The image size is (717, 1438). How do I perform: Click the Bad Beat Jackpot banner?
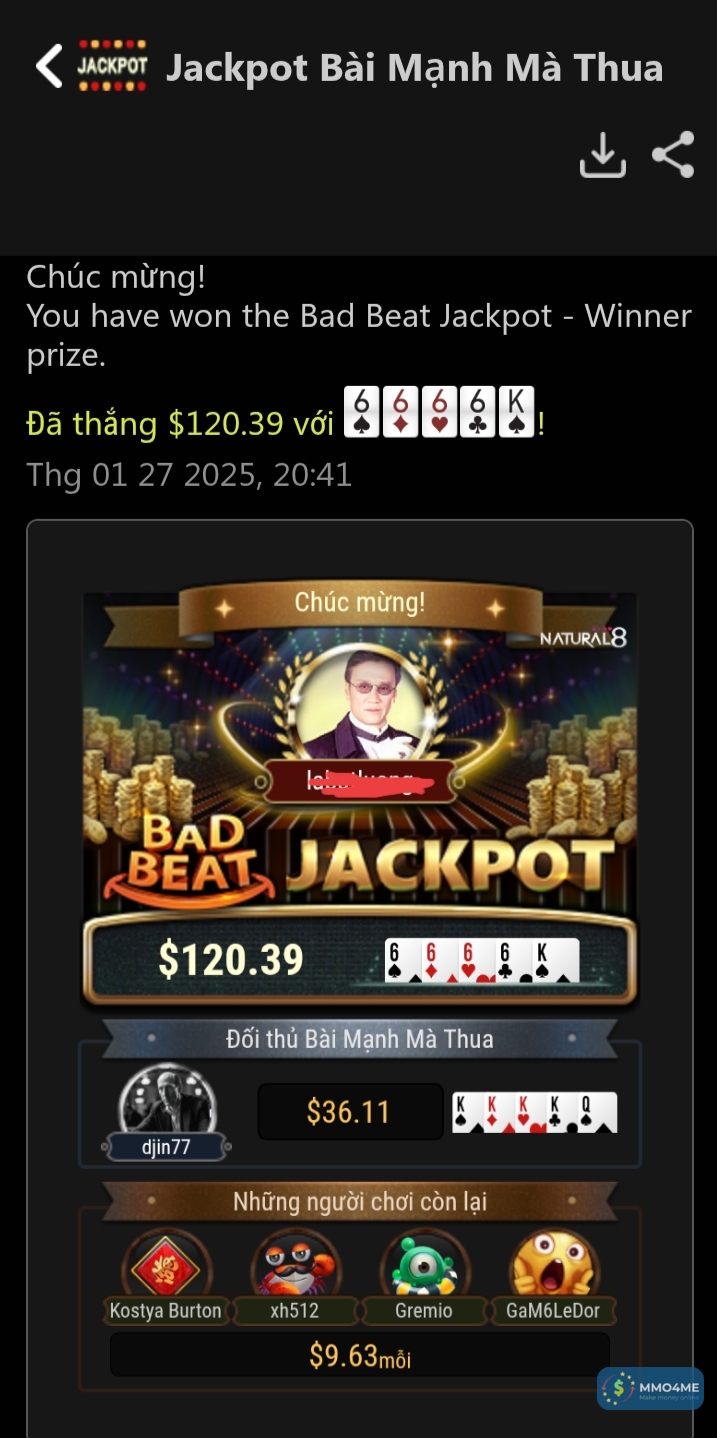[x=360, y=853]
